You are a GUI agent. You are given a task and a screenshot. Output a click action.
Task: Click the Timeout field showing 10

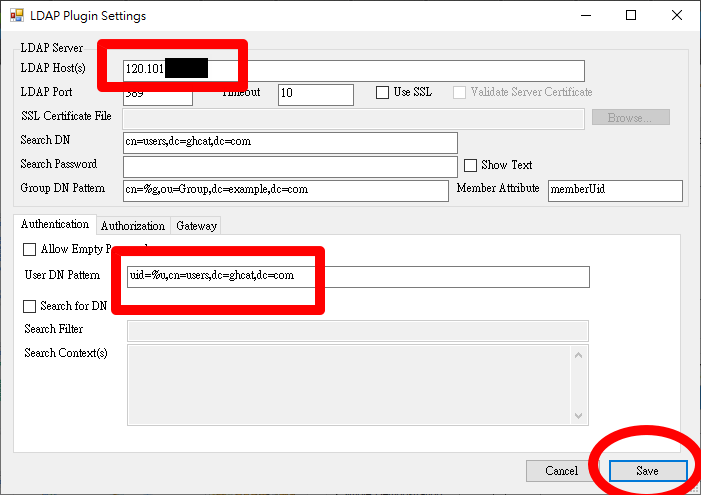(x=316, y=95)
